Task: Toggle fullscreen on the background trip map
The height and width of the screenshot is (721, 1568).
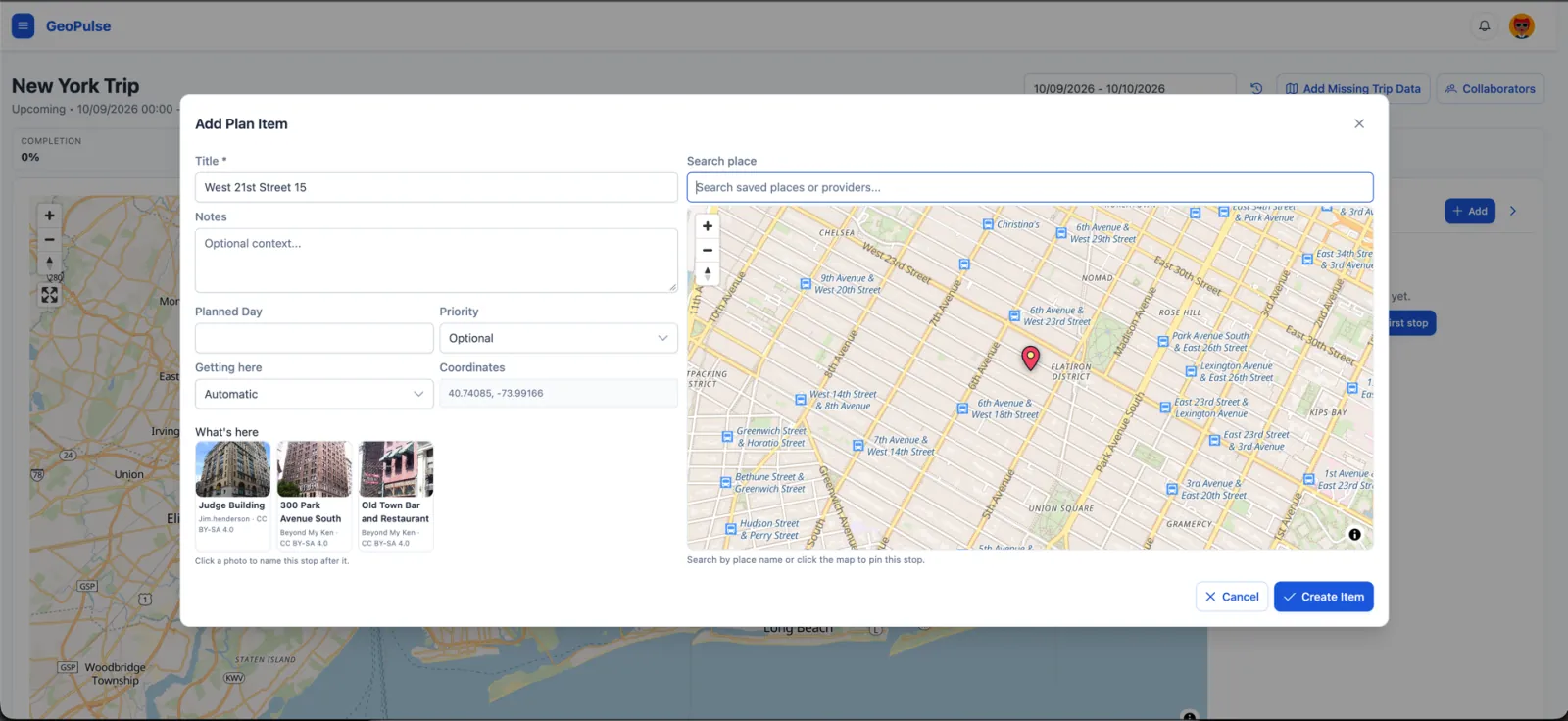Action: click(x=49, y=295)
